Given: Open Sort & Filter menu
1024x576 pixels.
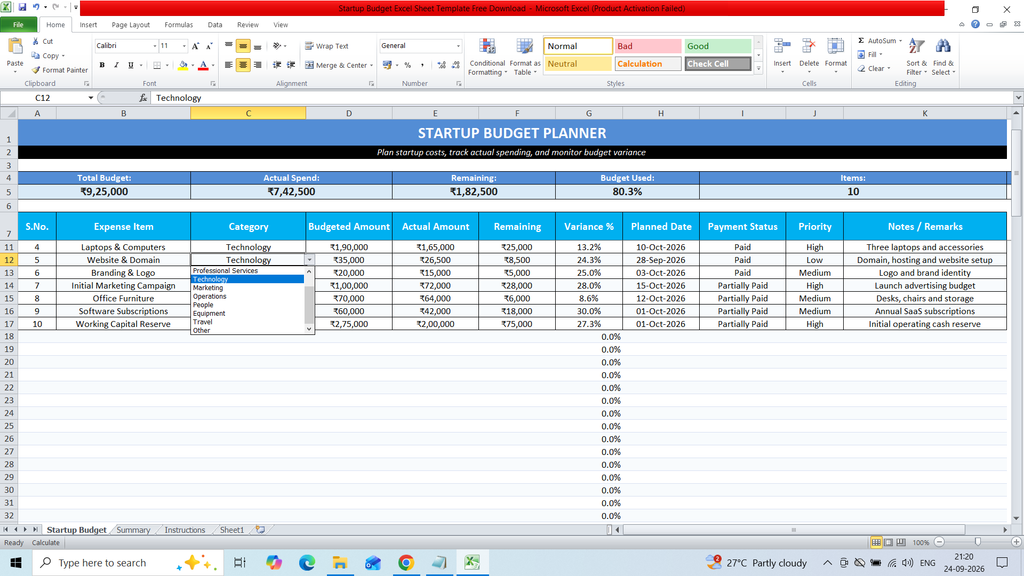Looking at the screenshot, I should coord(916,57).
